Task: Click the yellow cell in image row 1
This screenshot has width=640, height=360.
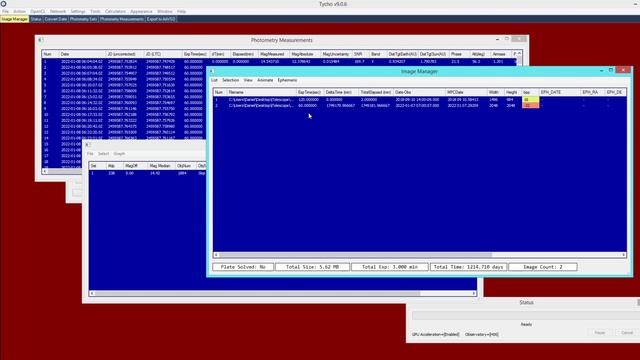Action: 530,100
